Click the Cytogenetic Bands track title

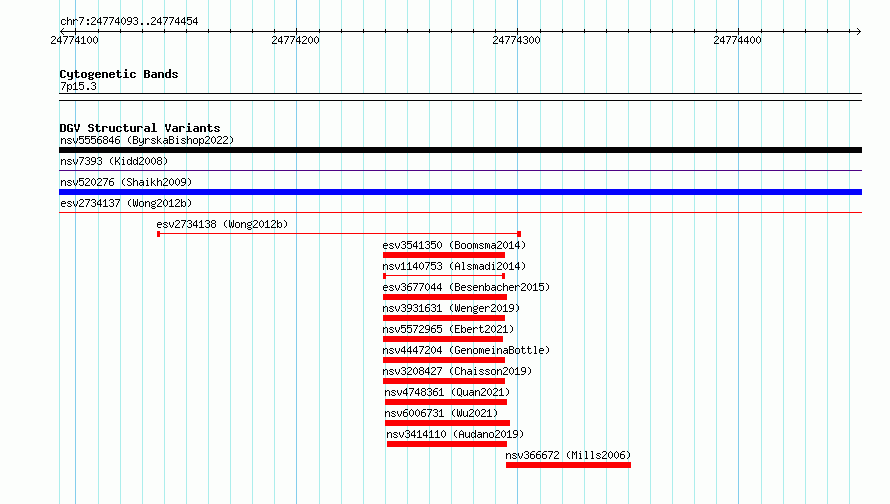pyautogui.click(x=119, y=74)
